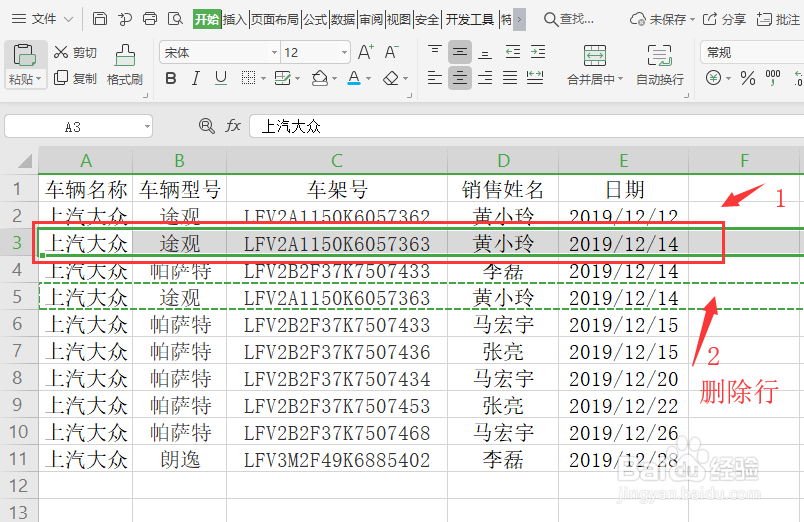Toggle vertical middle alignment
The height and width of the screenshot is (522, 804).
point(459,52)
